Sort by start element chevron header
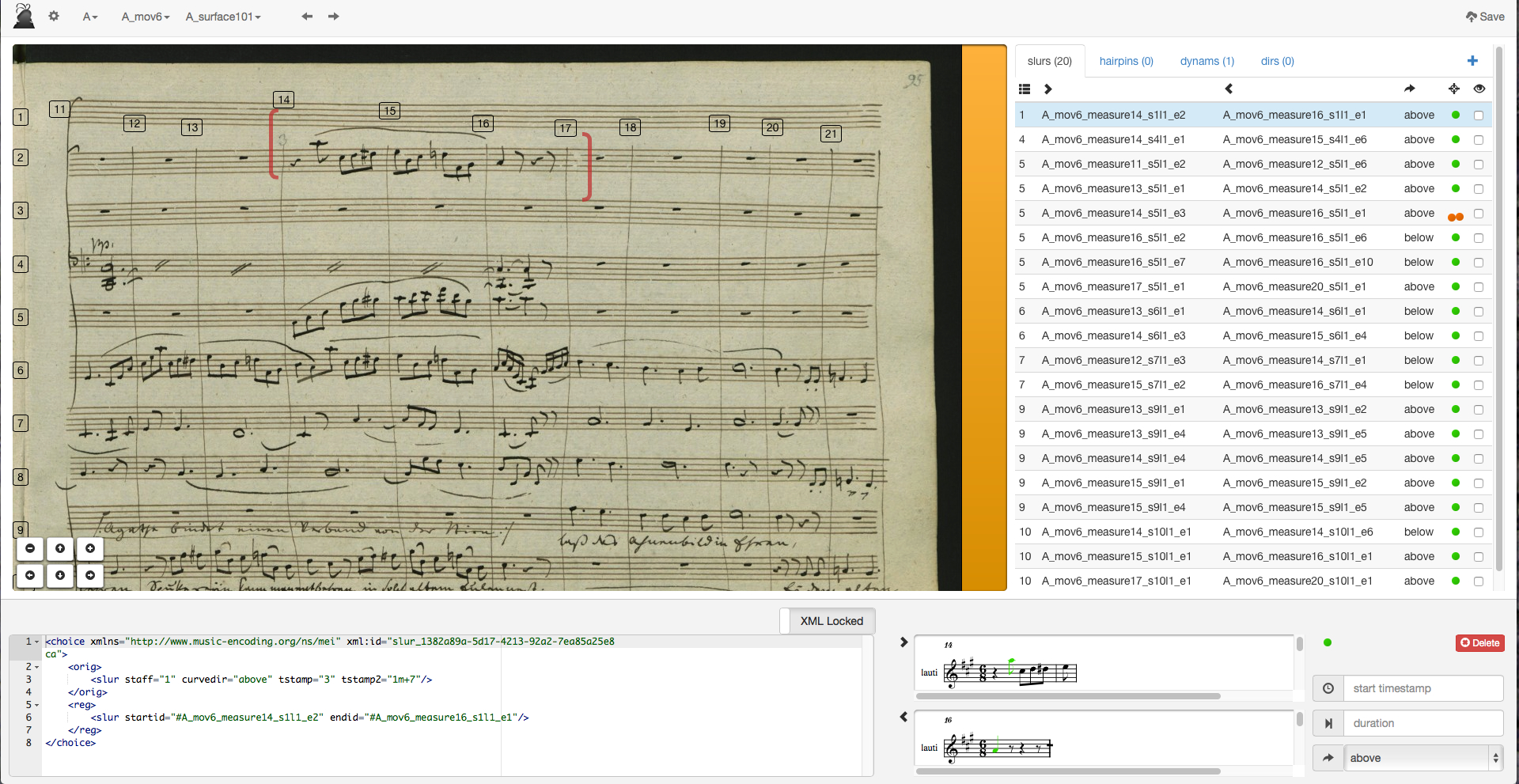This screenshot has width=1519, height=784. [x=1048, y=89]
